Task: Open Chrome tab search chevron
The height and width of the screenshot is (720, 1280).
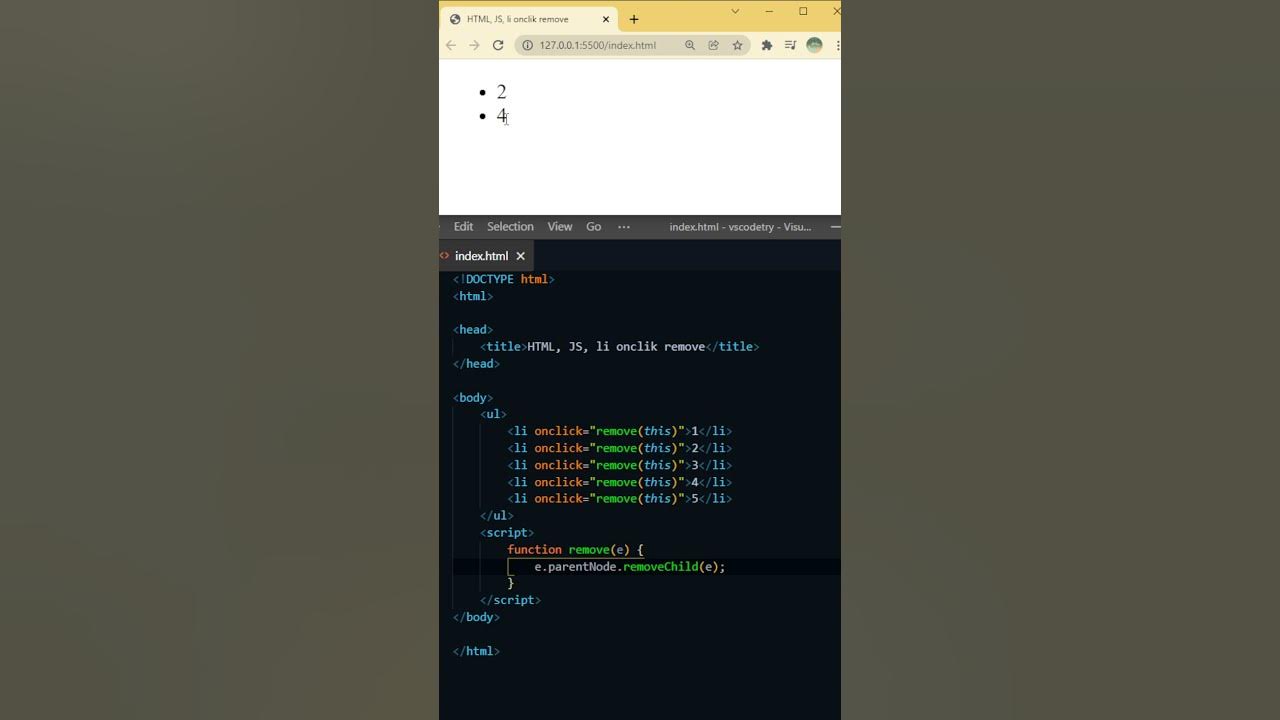Action: pyautogui.click(x=735, y=11)
